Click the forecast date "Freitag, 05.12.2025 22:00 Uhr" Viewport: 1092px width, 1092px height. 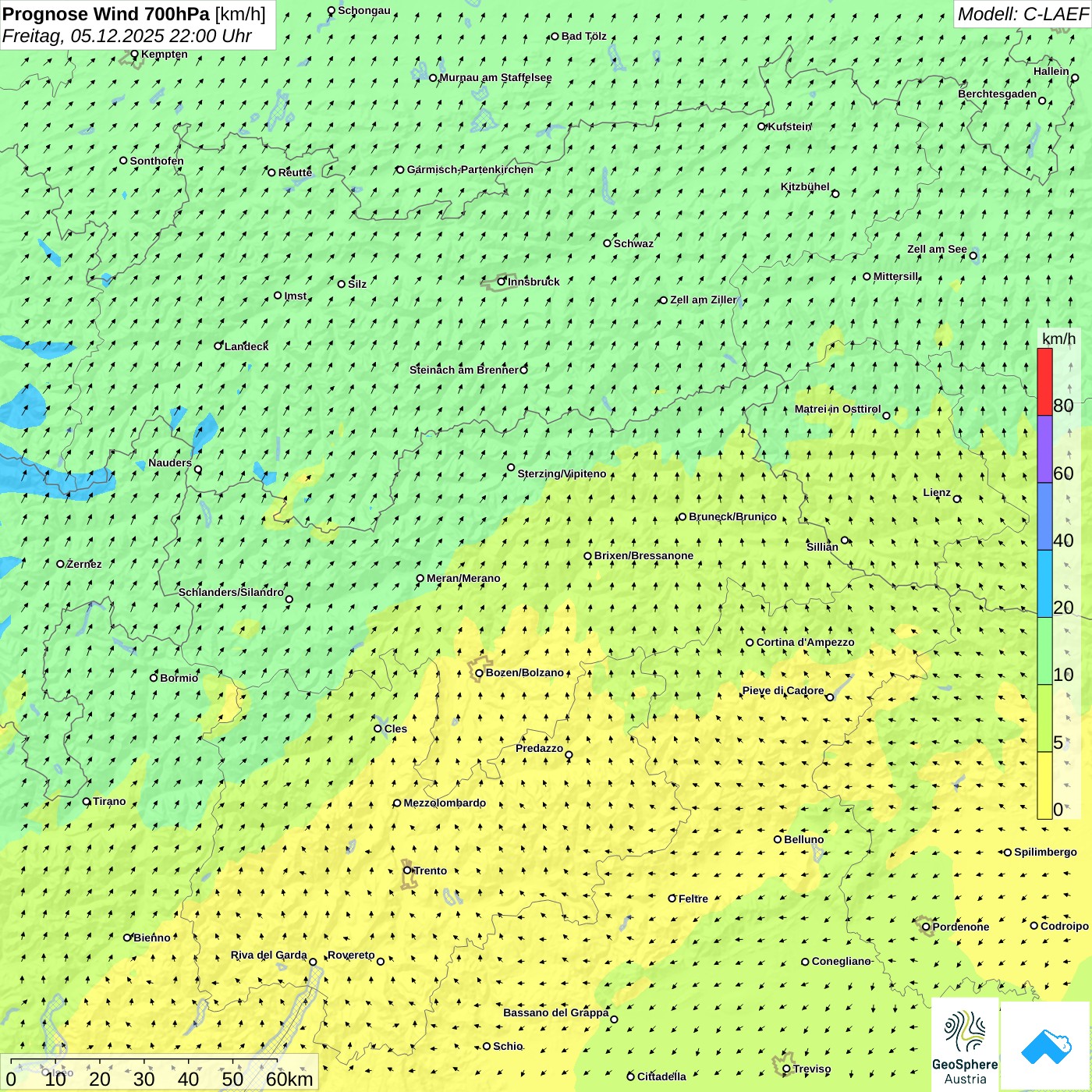[127, 36]
